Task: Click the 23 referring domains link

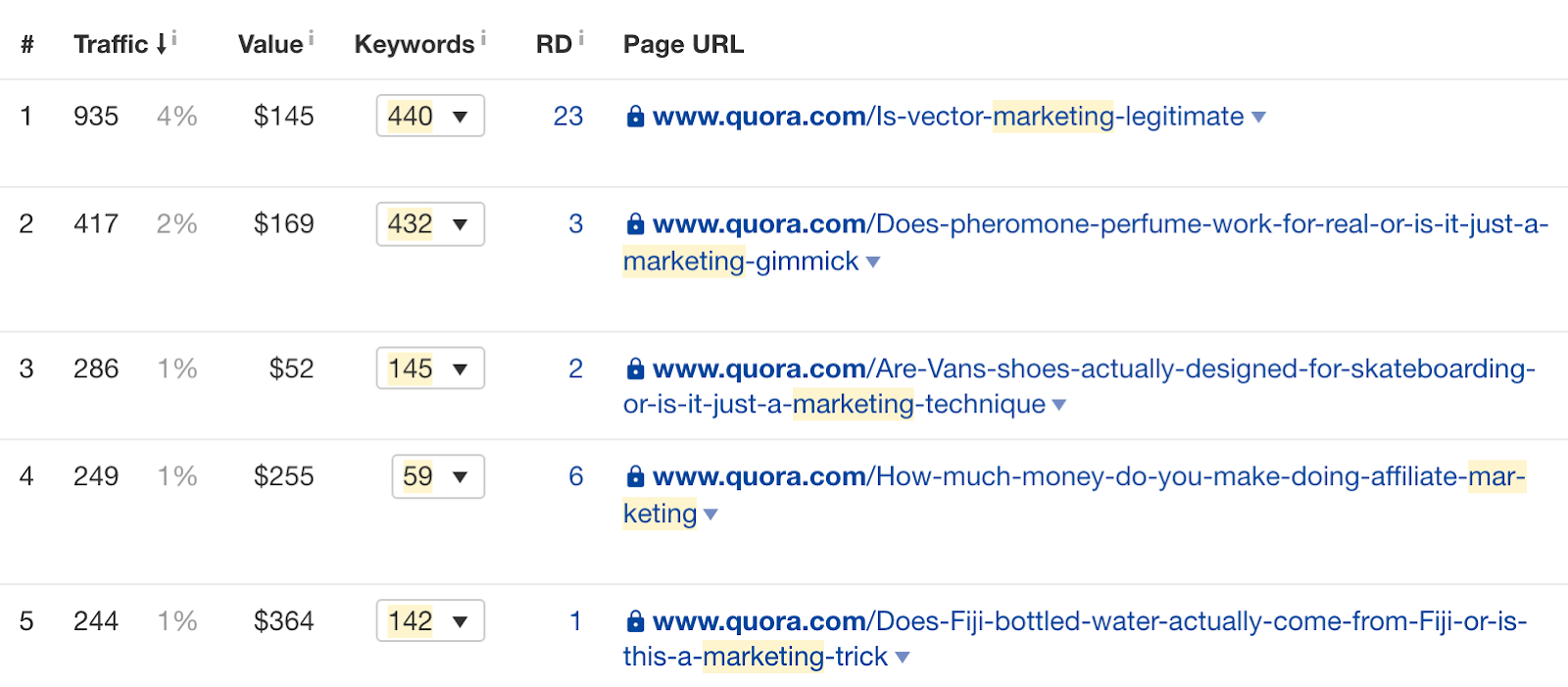Action: [x=568, y=117]
